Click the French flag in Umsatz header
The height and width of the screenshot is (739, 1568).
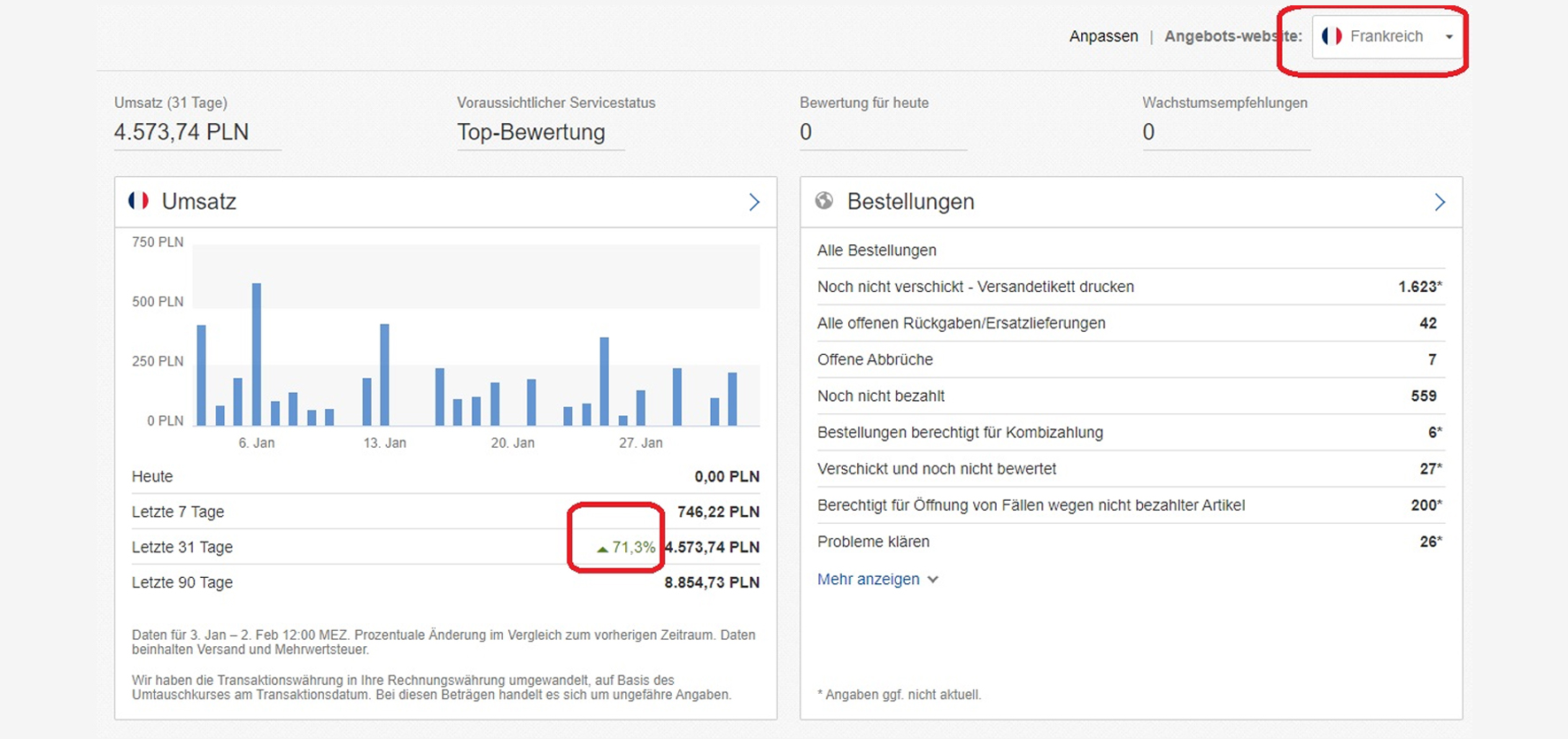click(x=138, y=201)
